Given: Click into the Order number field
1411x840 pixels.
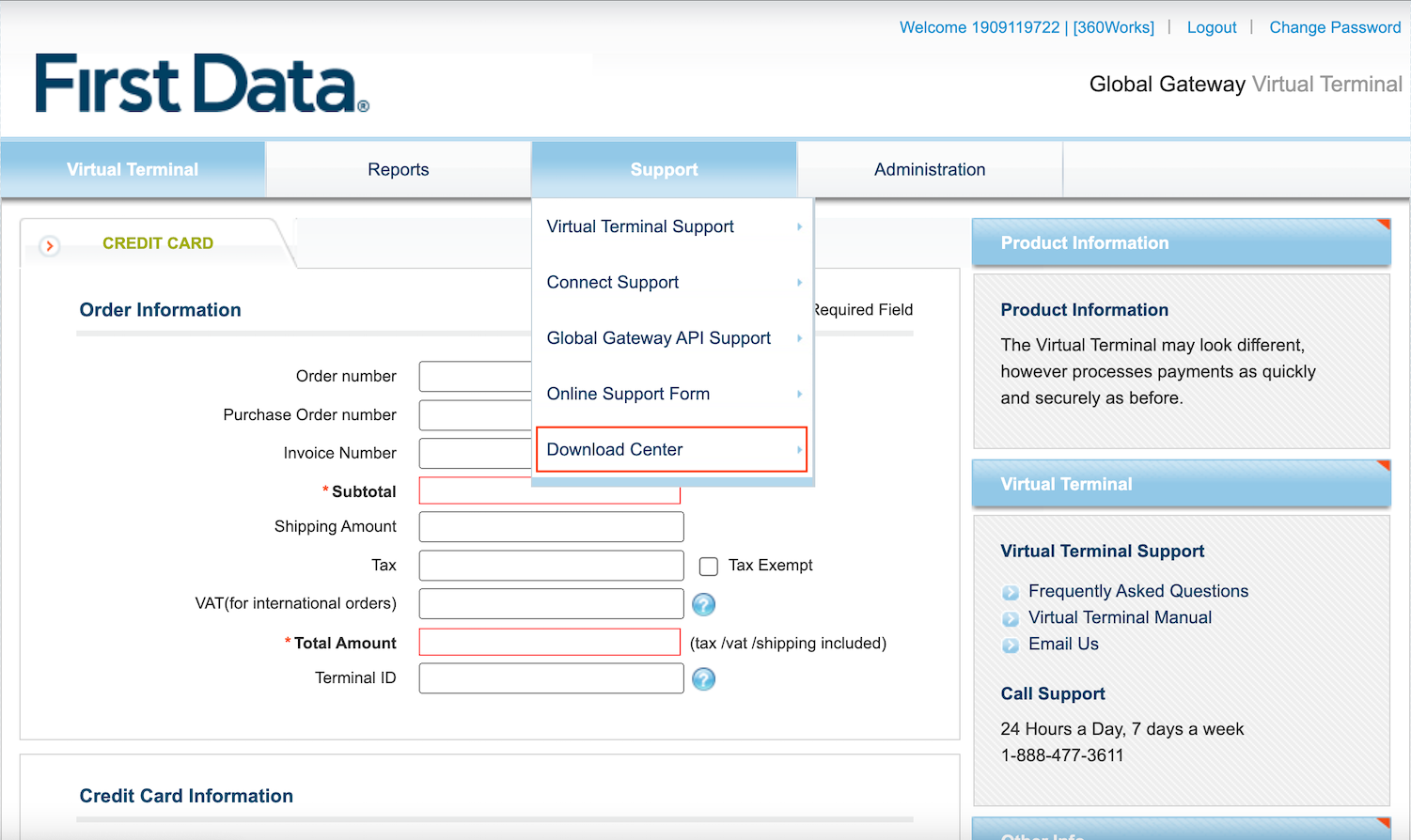Looking at the screenshot, I should (x=476, y=376).
